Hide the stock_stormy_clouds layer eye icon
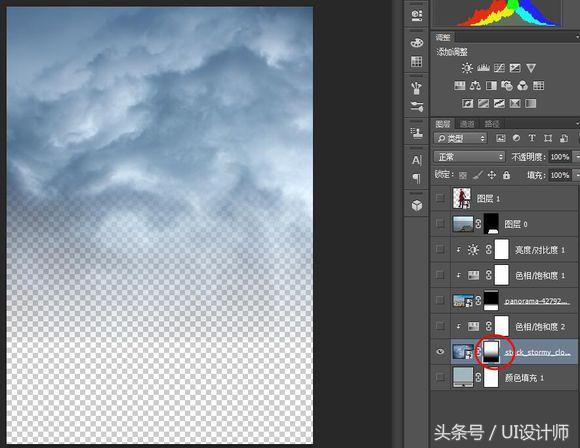This screenshot has width=580, height=448. tap(440, 352)
